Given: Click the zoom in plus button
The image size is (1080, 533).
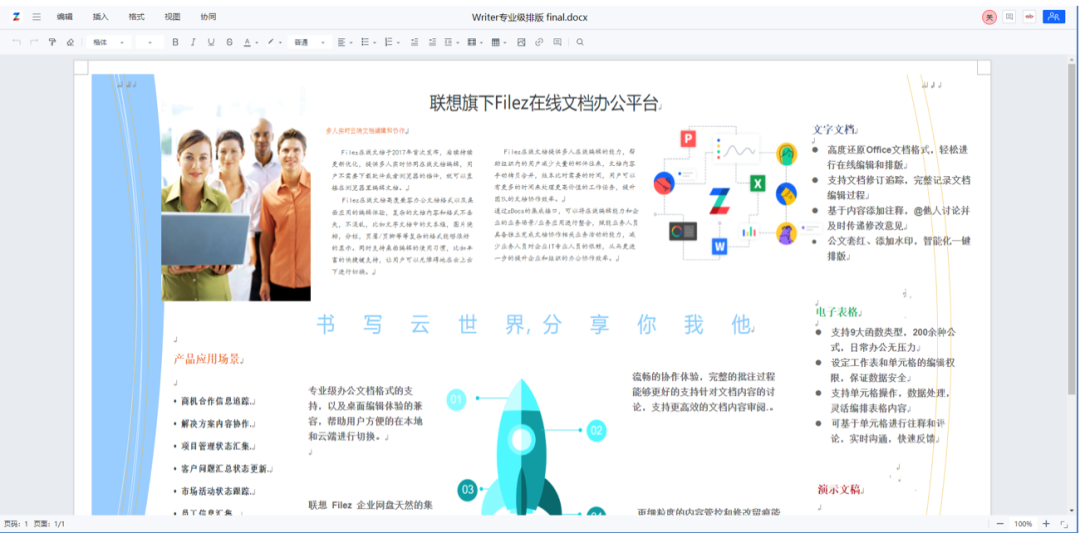Looking at the screenshot, I should tap(1046, 524).
